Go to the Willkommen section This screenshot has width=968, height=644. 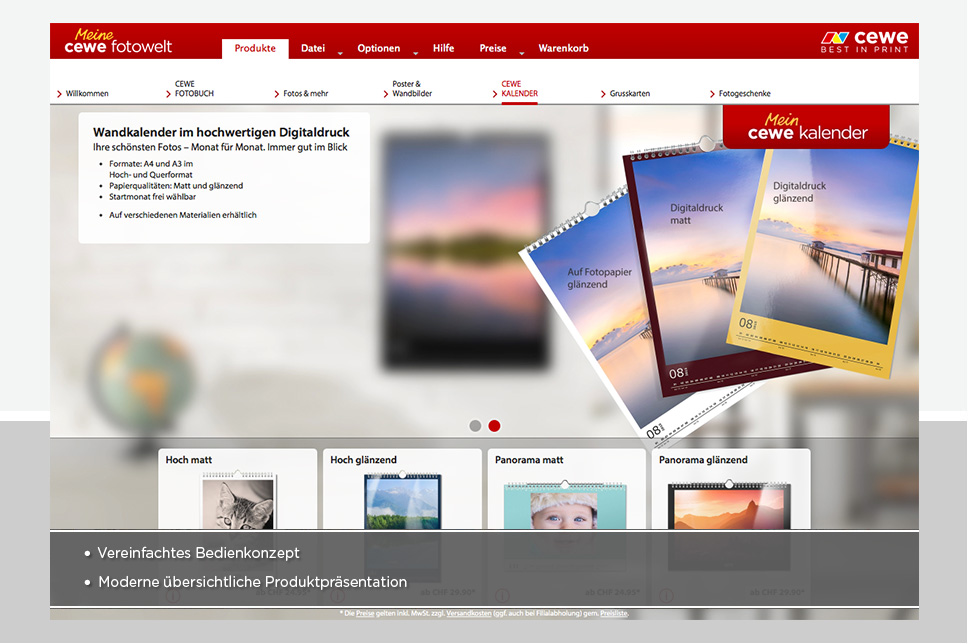click(x=83, y=94)
